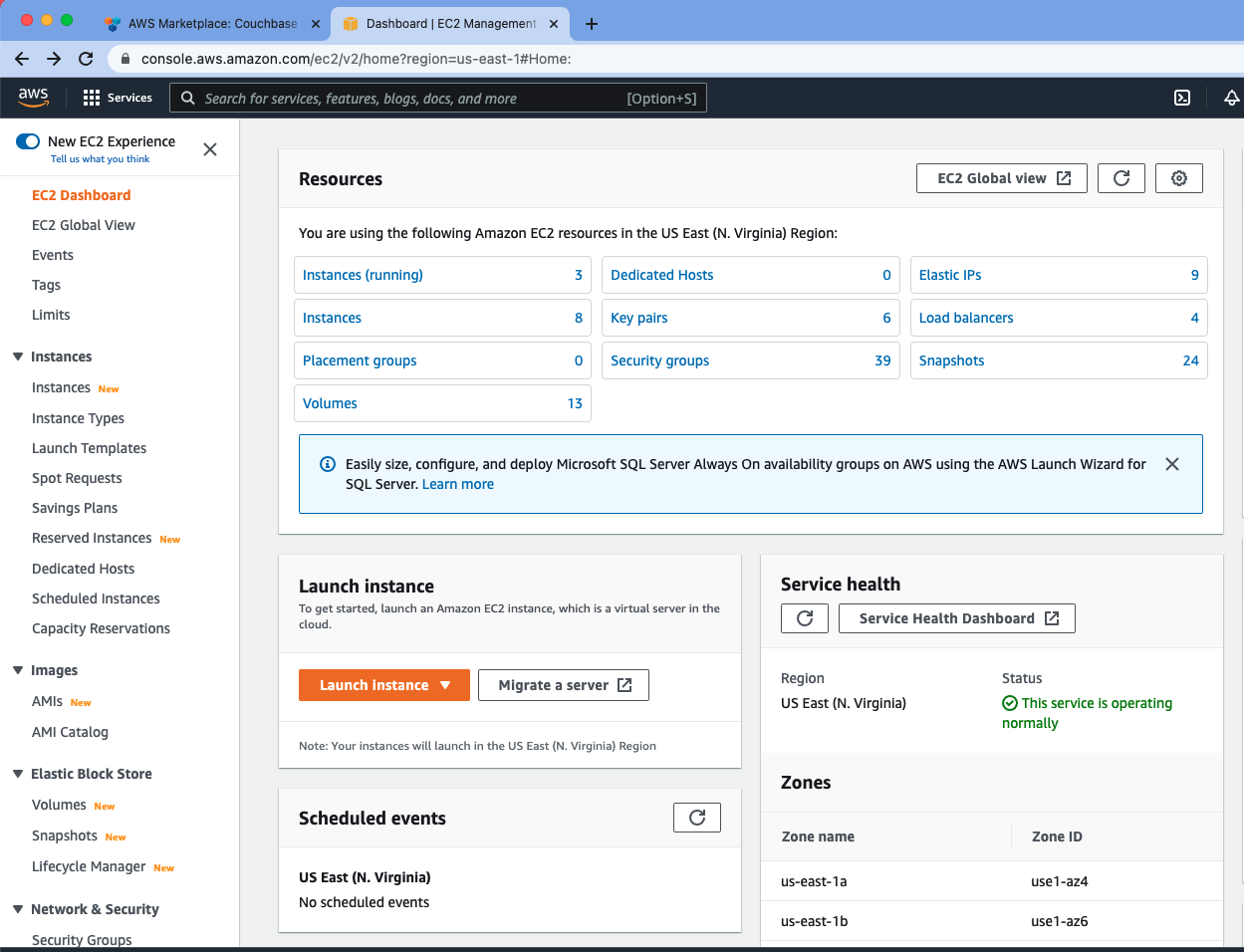
Task: Click the search bar for services
Action: pyautogui.click(x=438, y=97)
